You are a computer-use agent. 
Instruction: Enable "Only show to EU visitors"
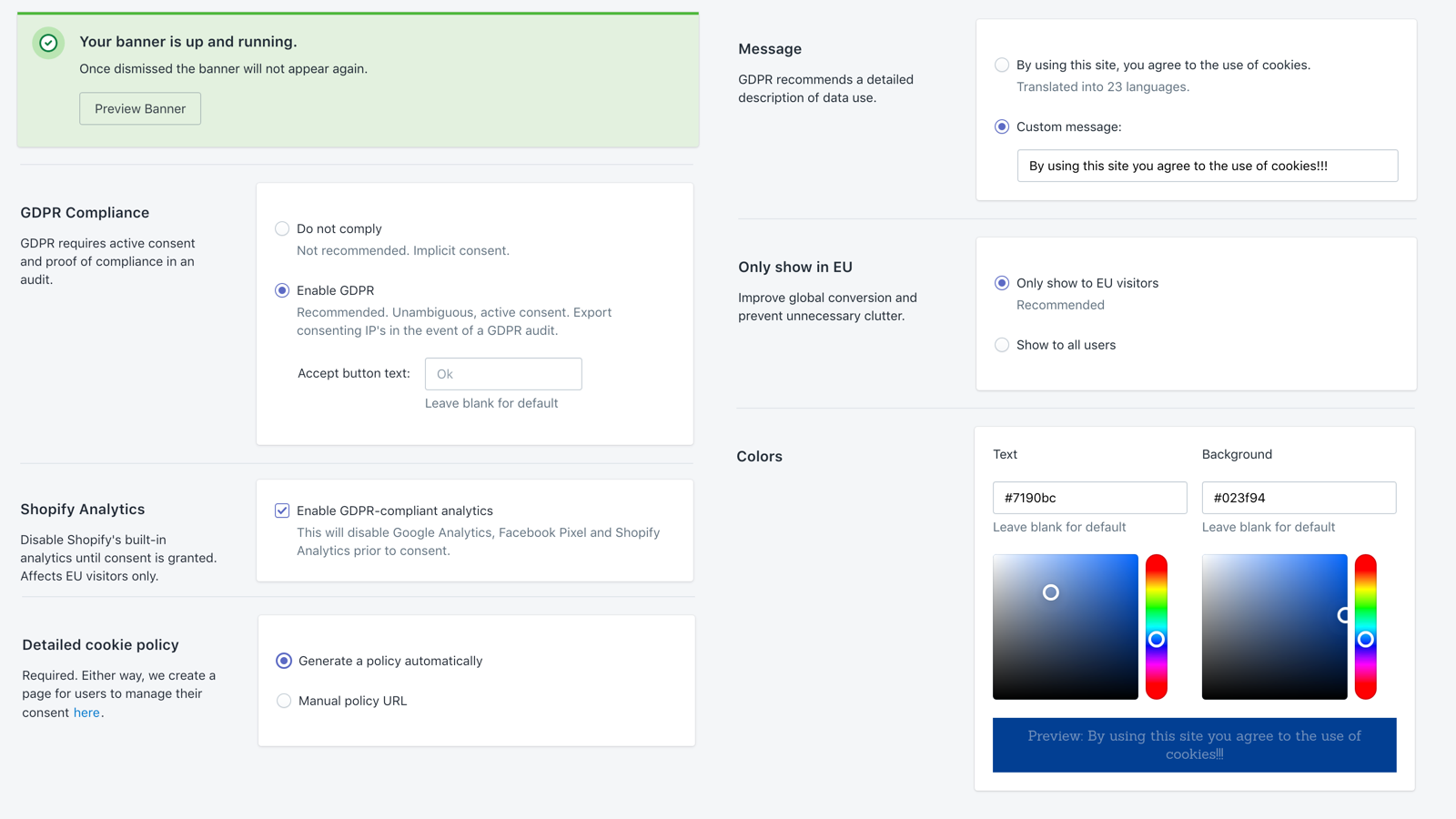[1002, 283]
